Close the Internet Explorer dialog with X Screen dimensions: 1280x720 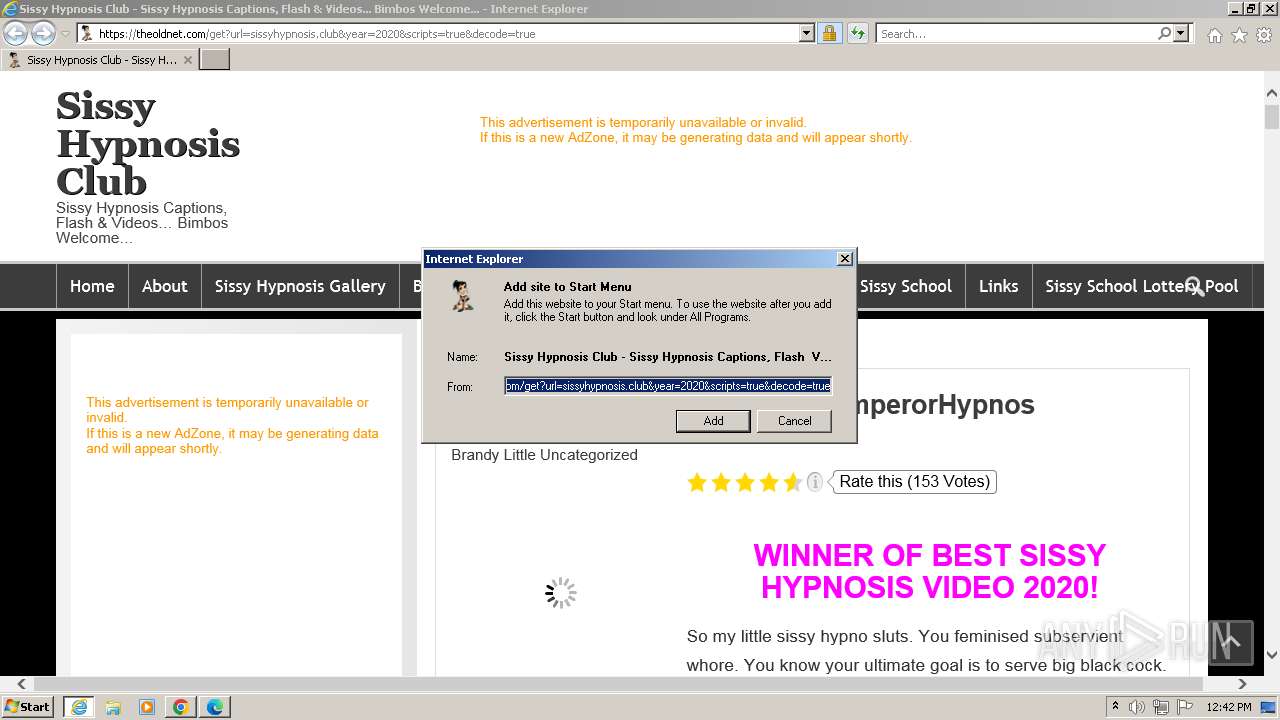845,258
